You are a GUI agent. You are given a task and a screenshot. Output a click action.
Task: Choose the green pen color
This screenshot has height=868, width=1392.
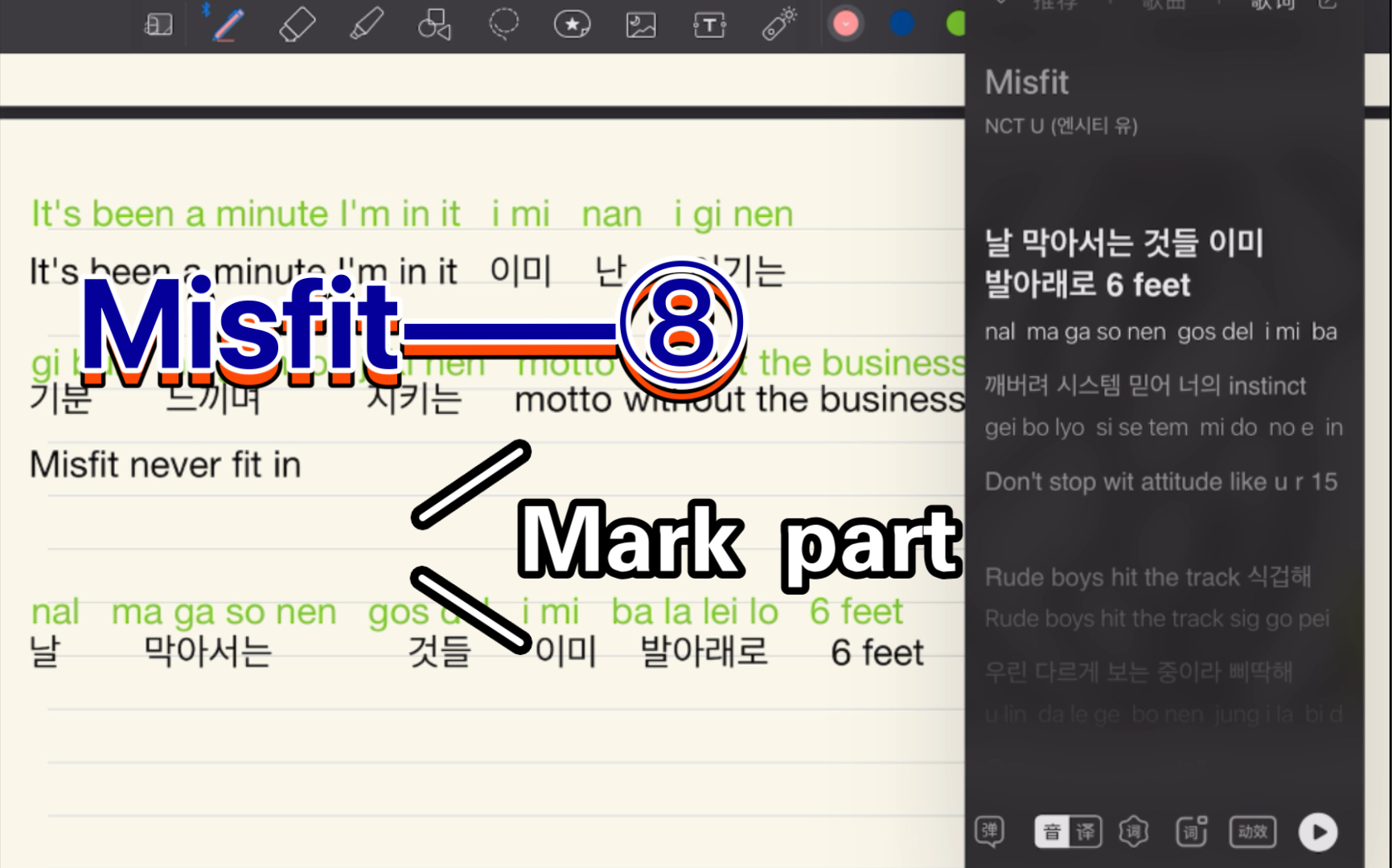click(x=956, y=24)
